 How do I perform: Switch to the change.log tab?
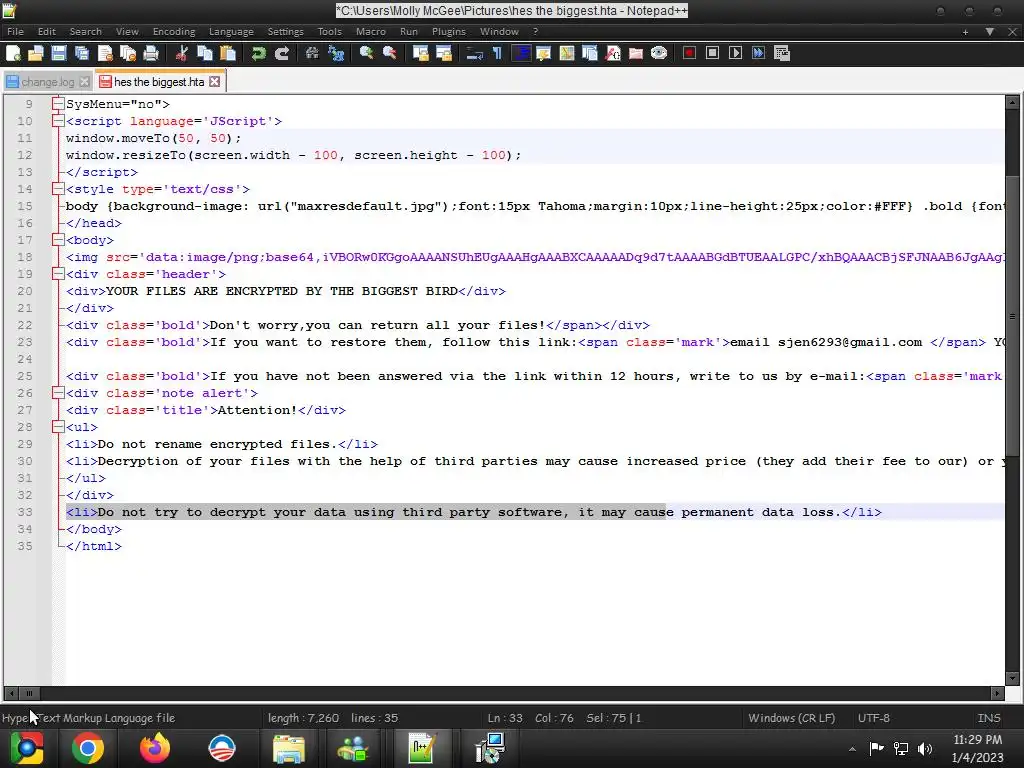point(47,82)
